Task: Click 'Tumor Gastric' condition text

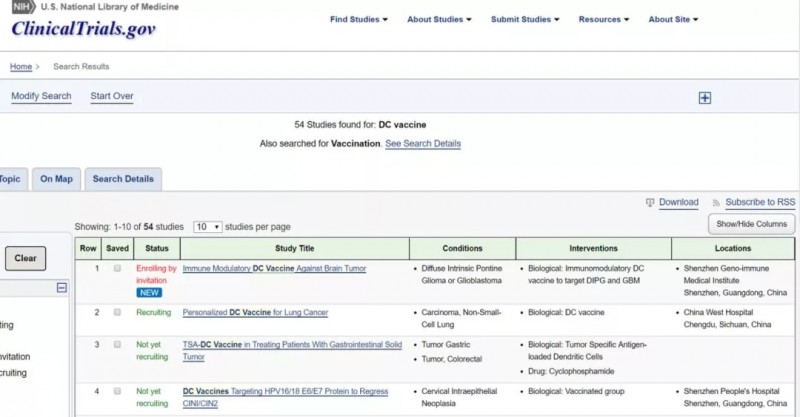Action: [x=446, y=345]
